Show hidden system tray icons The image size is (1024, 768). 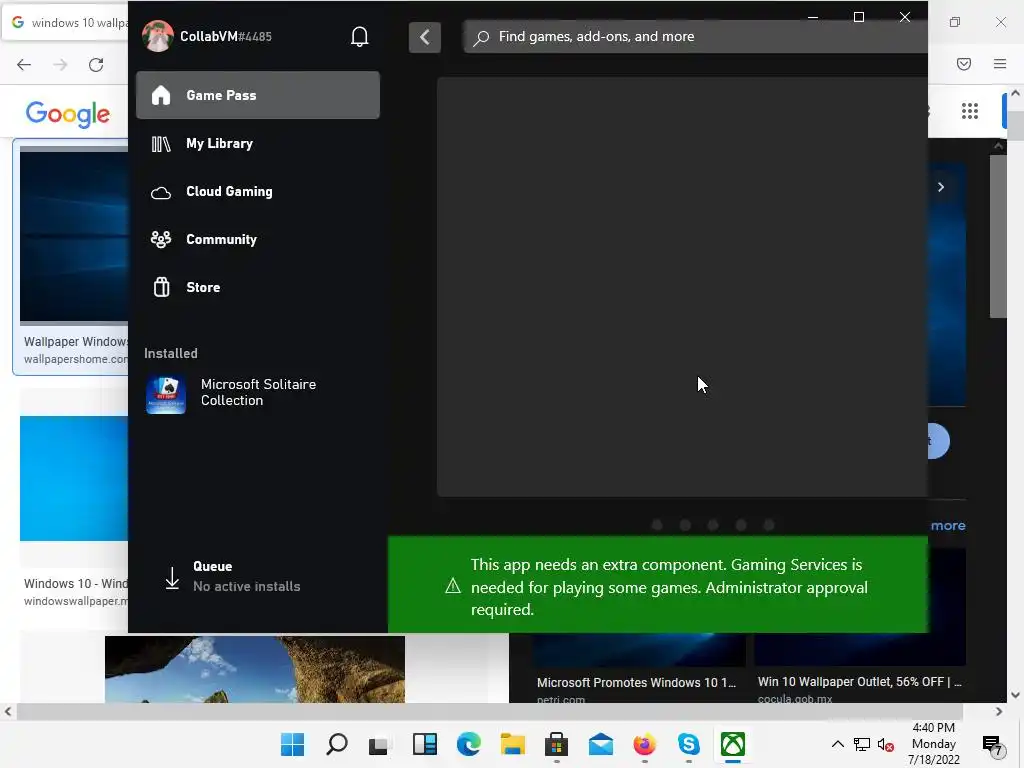point(837,744)
